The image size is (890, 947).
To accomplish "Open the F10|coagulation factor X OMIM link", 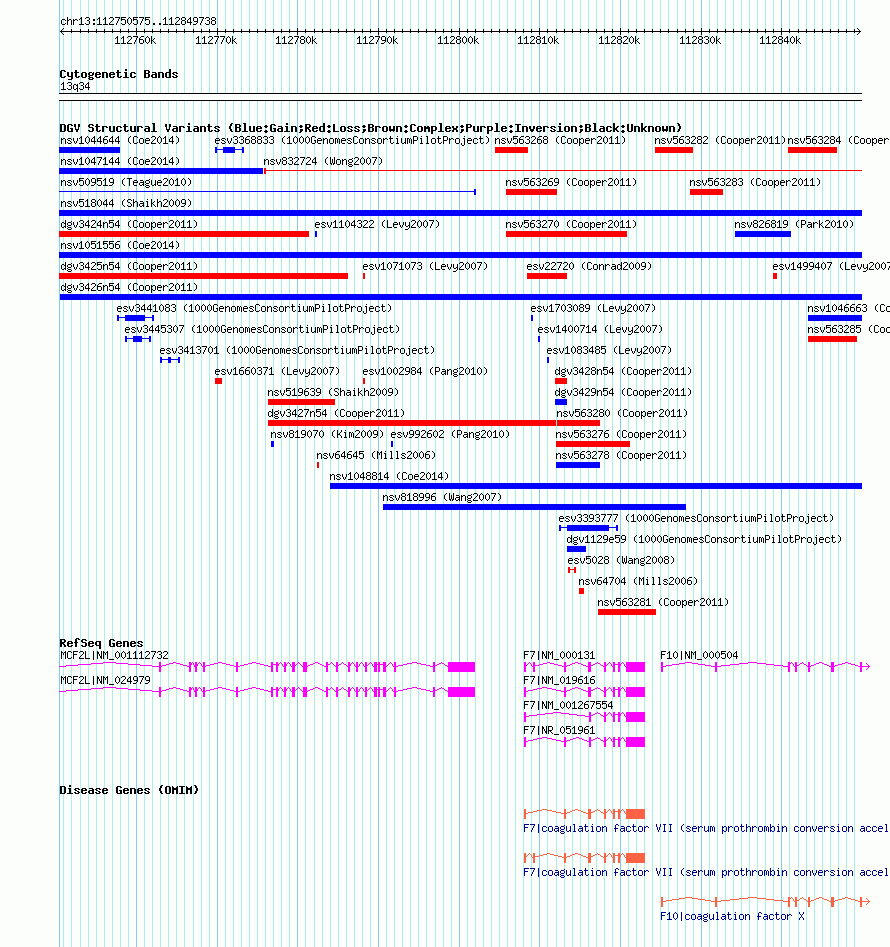I will pyautogui.click(x=732, y=916).
